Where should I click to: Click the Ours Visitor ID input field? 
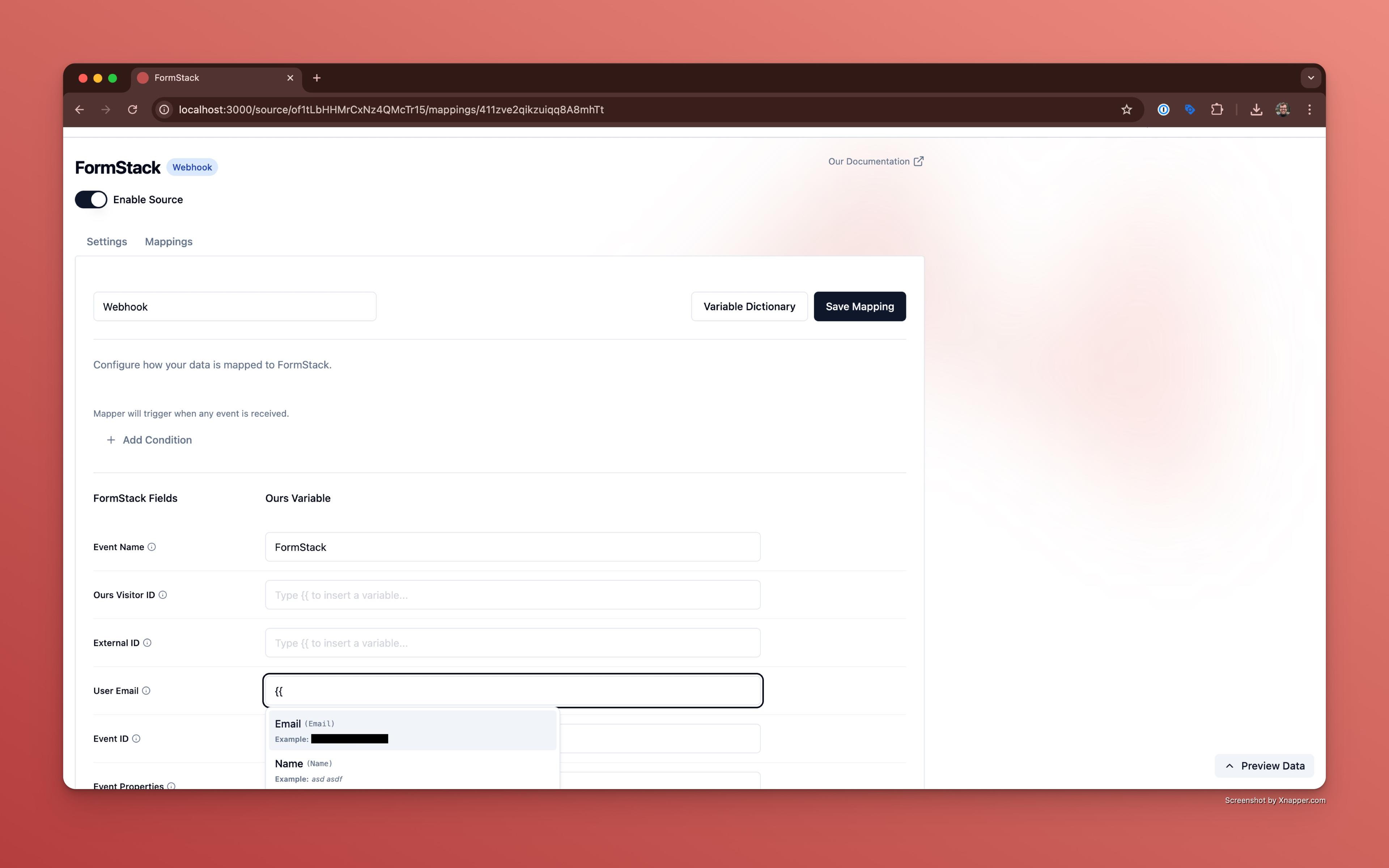[513, 595]
